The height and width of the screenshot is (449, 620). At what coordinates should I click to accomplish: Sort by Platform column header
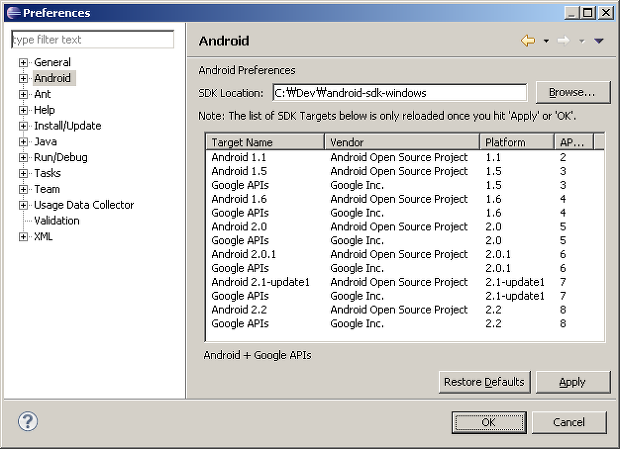tap(517, 142)
